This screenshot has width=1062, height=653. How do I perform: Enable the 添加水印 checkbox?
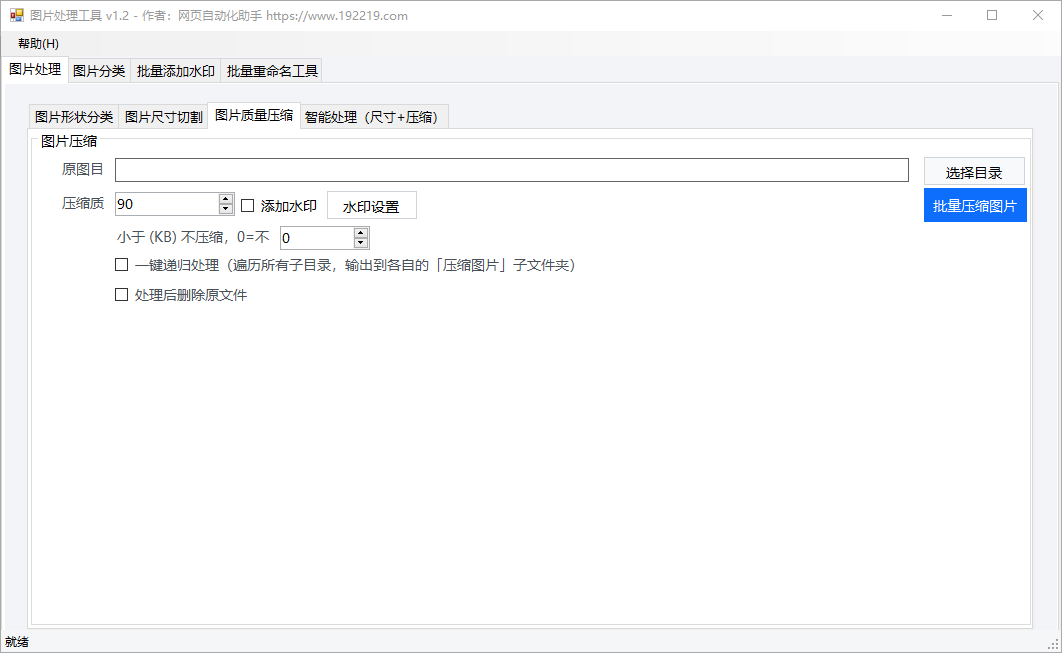[x=248, y=206]
